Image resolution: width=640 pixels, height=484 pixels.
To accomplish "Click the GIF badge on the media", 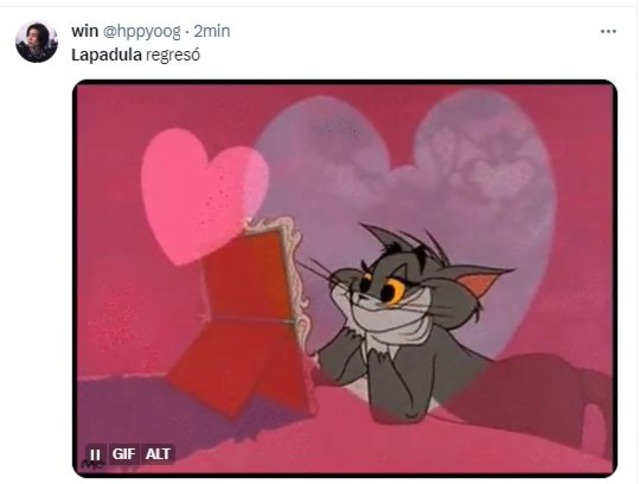I will coord(124,454).
